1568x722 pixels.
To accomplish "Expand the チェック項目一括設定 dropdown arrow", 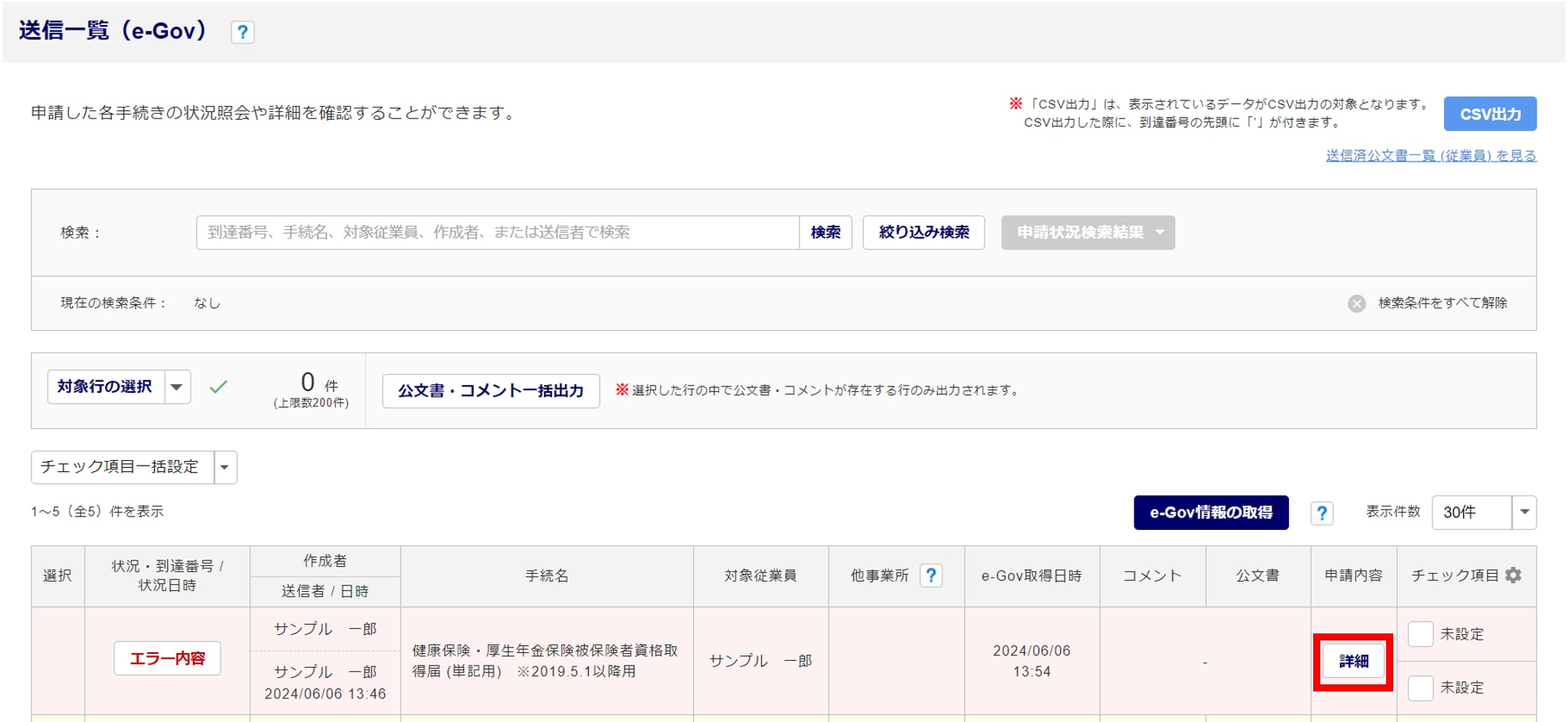I will [x=225, y=467].
